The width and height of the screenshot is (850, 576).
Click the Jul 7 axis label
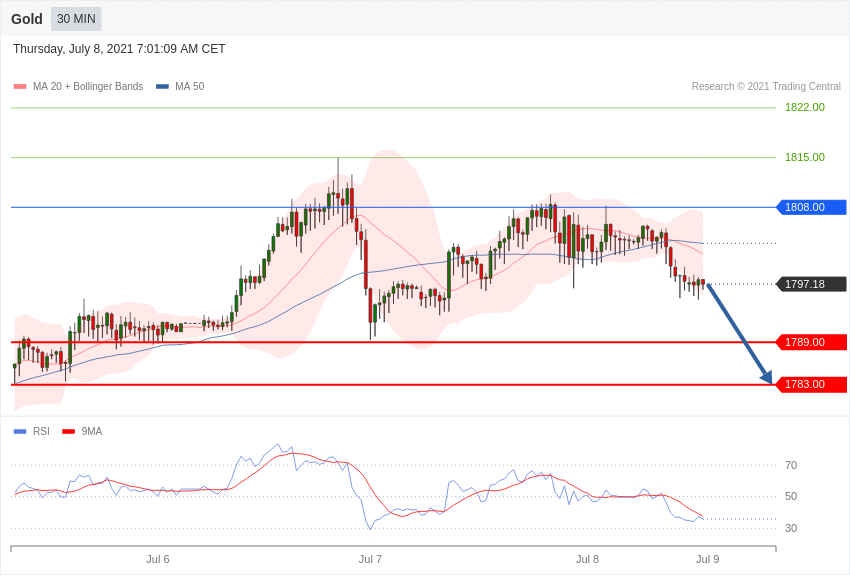[x=370, y=559]
